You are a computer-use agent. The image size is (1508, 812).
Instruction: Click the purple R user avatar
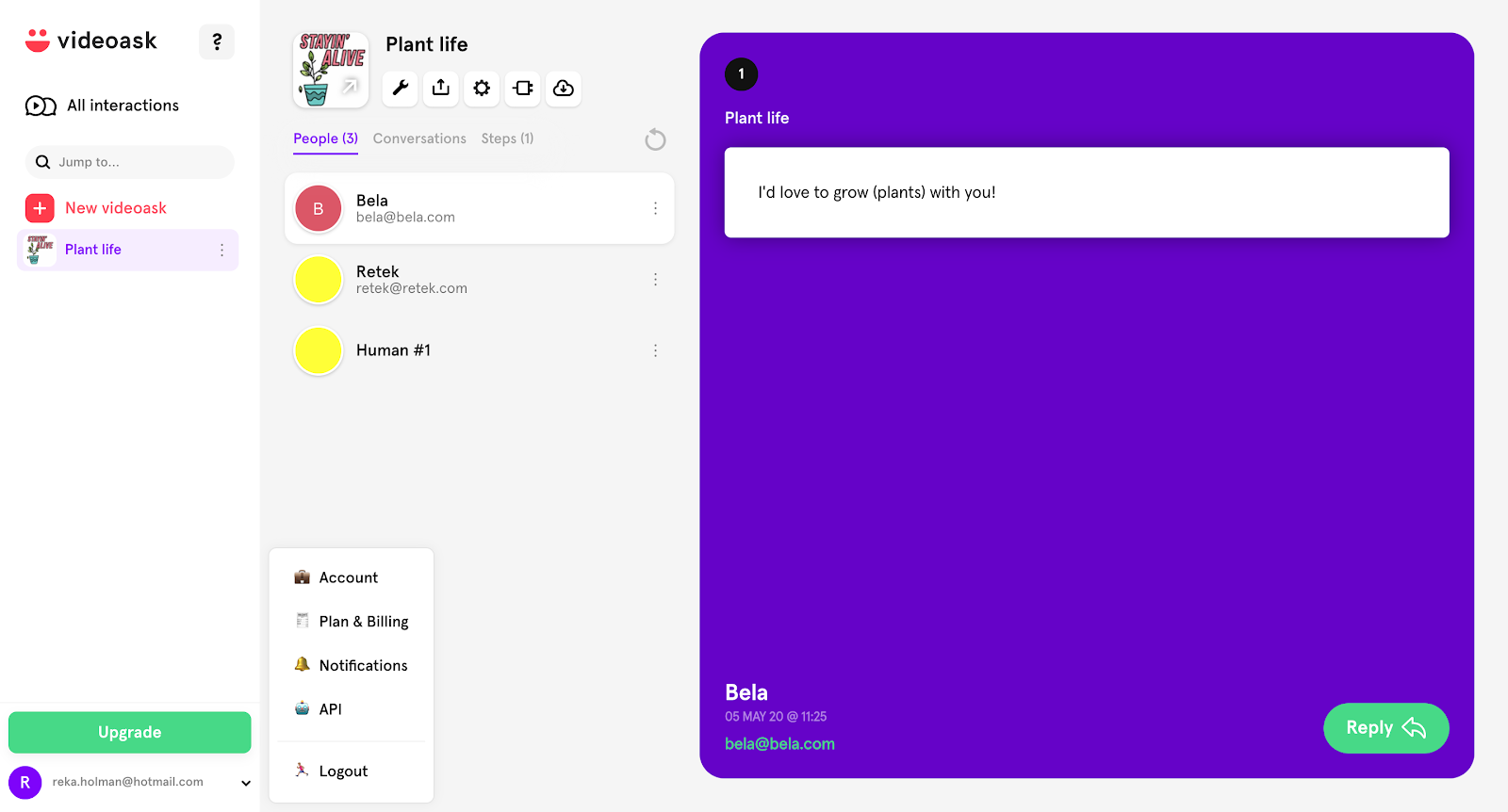25,783
